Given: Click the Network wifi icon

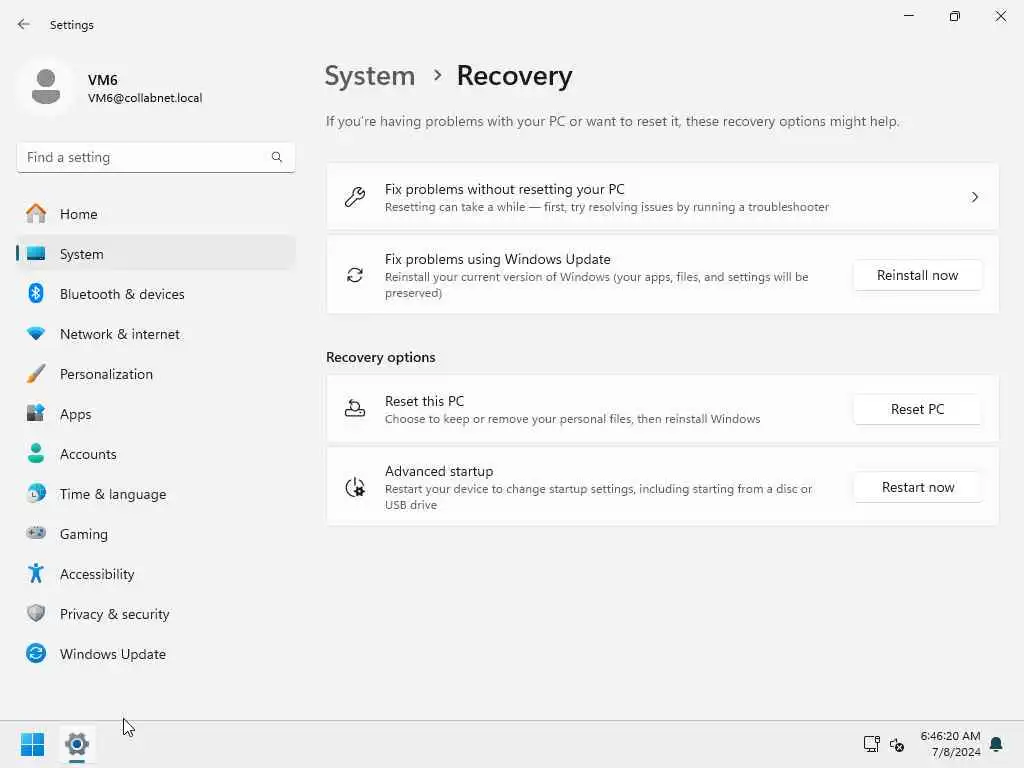Looking at the screenshot, I should pyautogui.click(x=36, y=333).
